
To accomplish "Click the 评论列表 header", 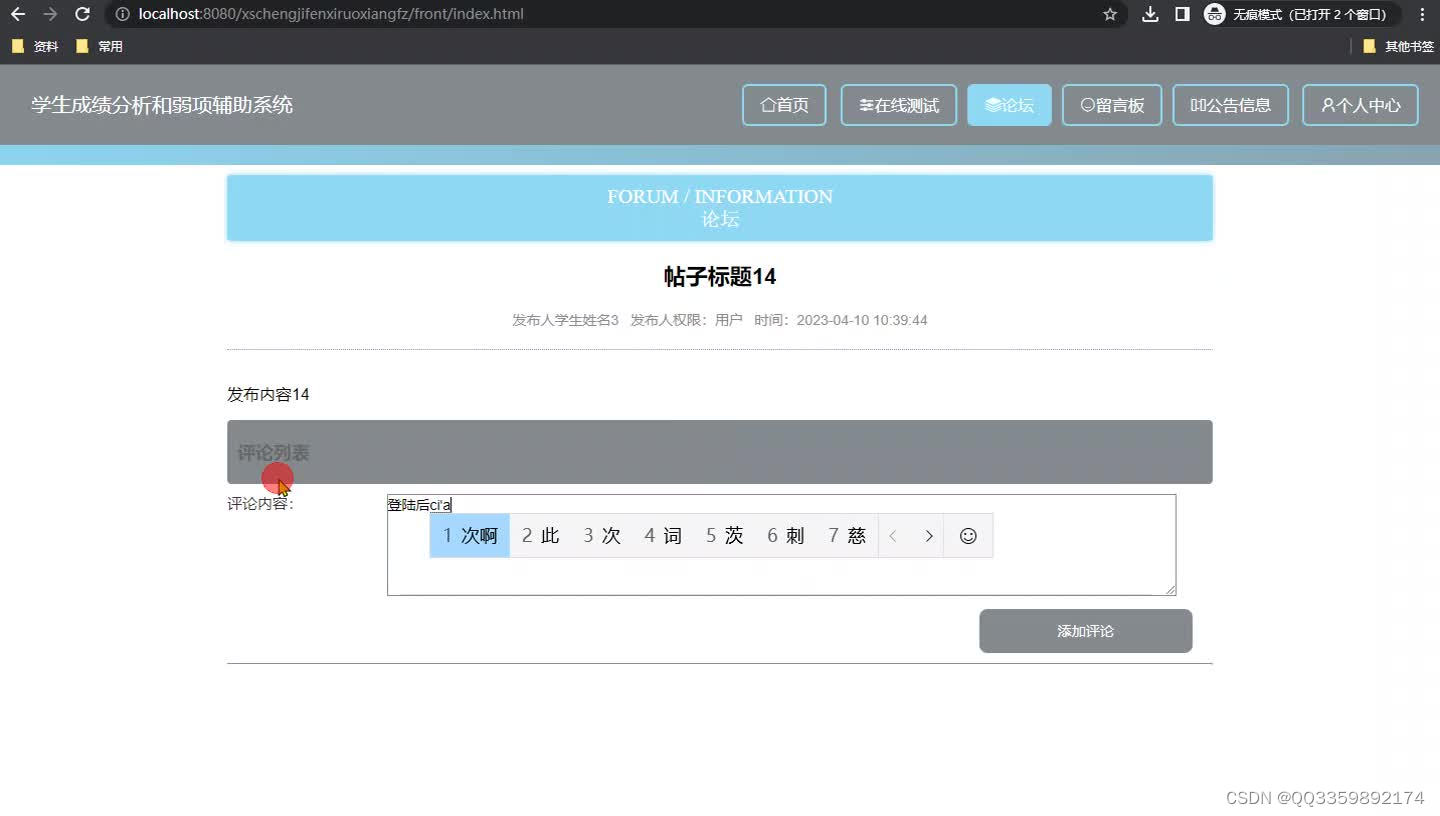I will pos(720,452).
